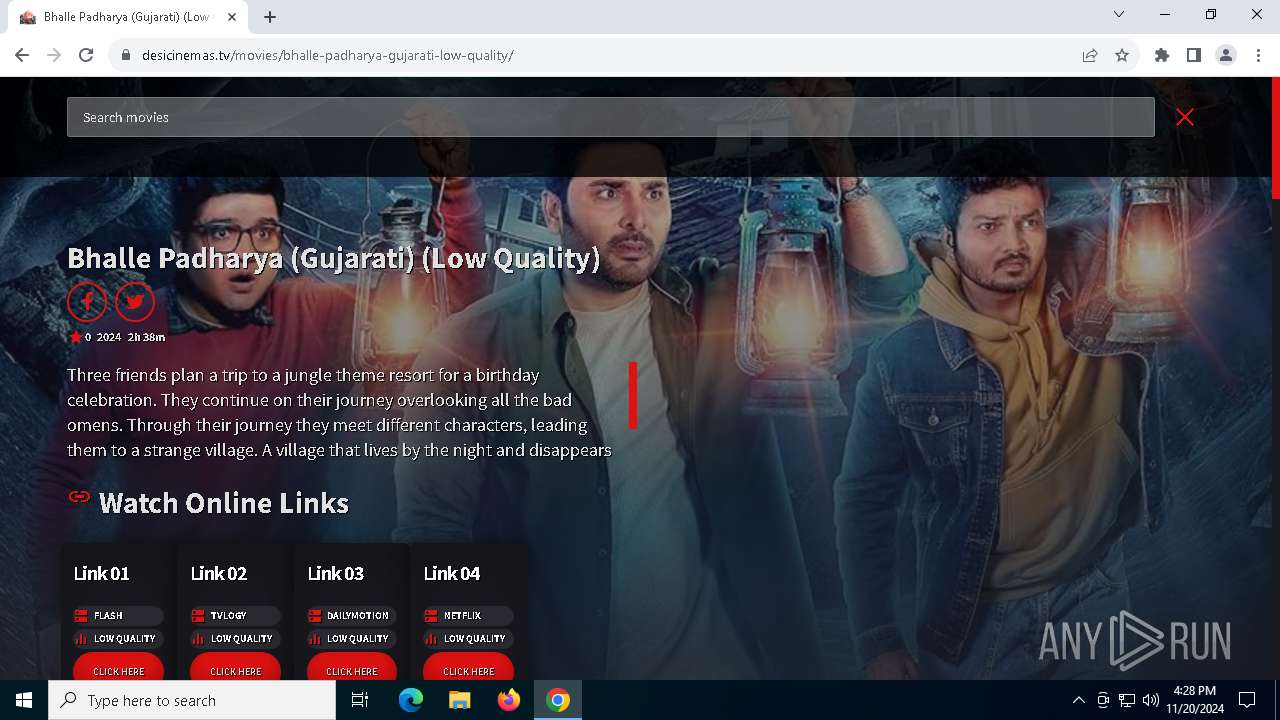Reload the current page
1280x720 pixels.
86,55
